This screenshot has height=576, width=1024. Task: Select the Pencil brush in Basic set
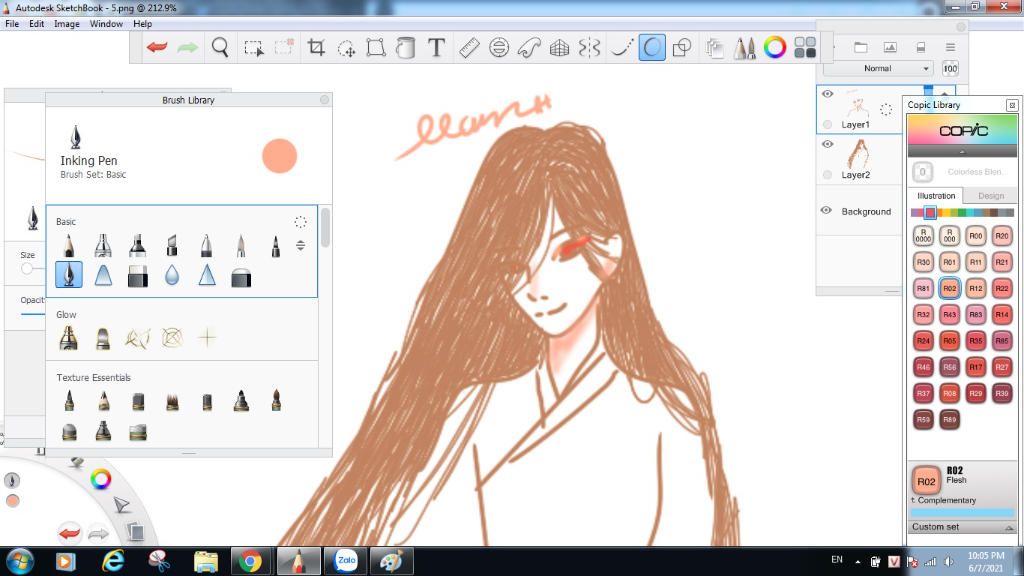(x=69, y=246)
